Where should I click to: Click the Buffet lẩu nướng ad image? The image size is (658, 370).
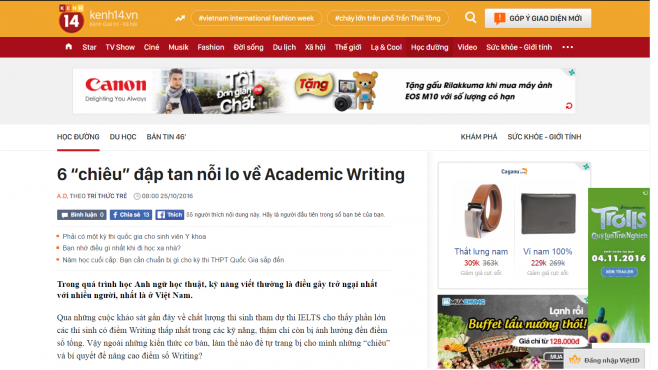pyautogui.click(x=514, y=331)
